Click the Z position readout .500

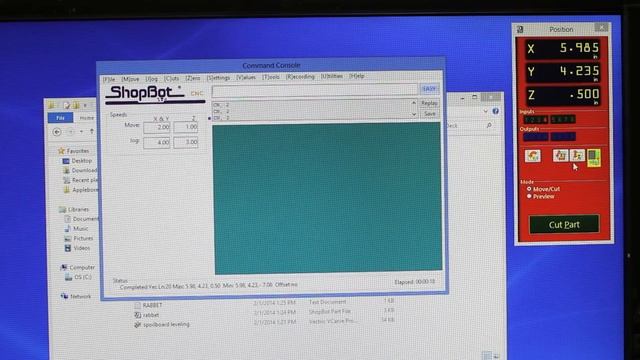[x=563, y=95]
